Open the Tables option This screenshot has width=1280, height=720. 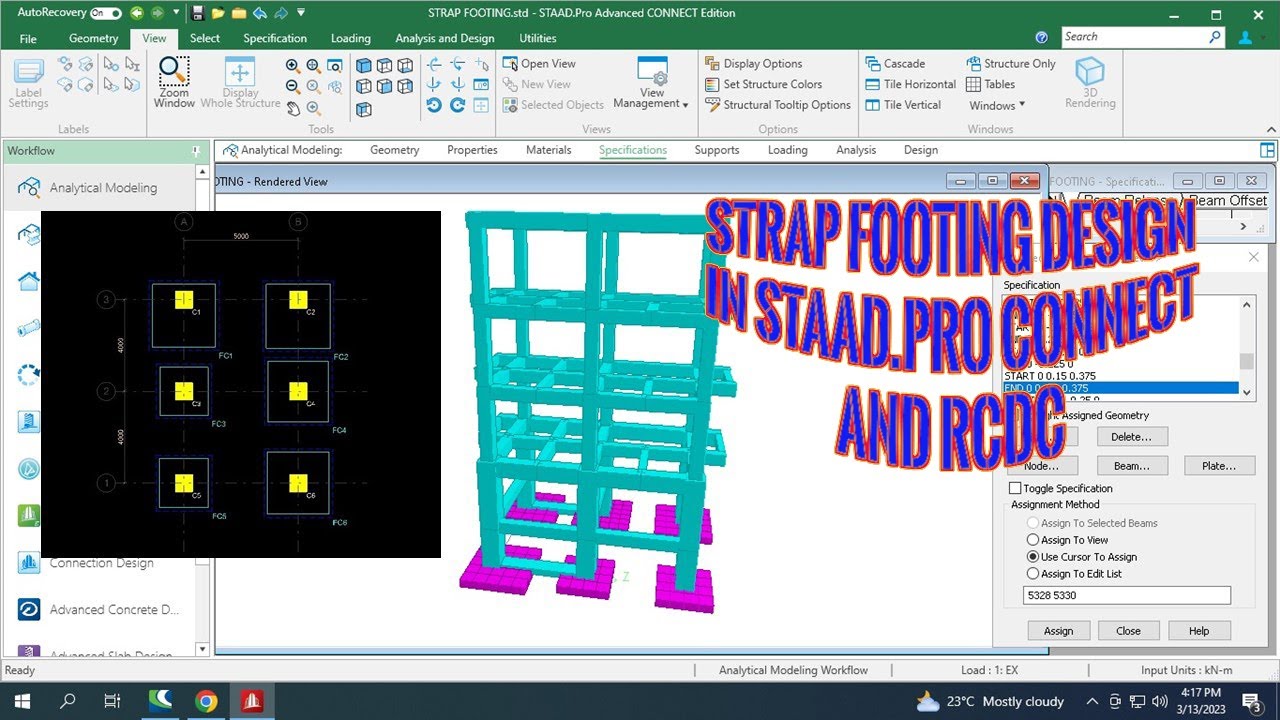click(x=990, y=85)
